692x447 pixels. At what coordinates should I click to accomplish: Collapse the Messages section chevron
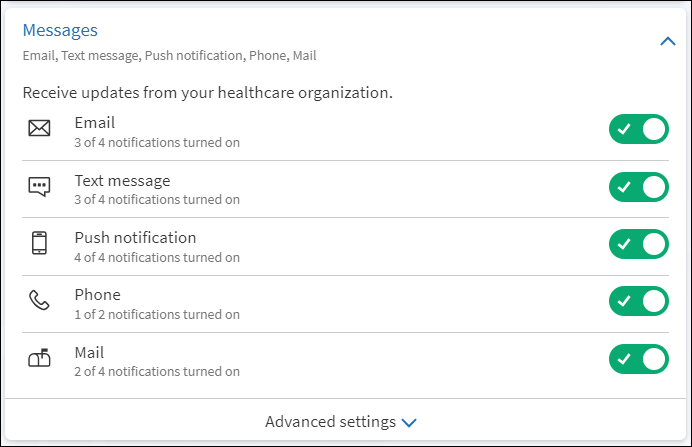668,41
